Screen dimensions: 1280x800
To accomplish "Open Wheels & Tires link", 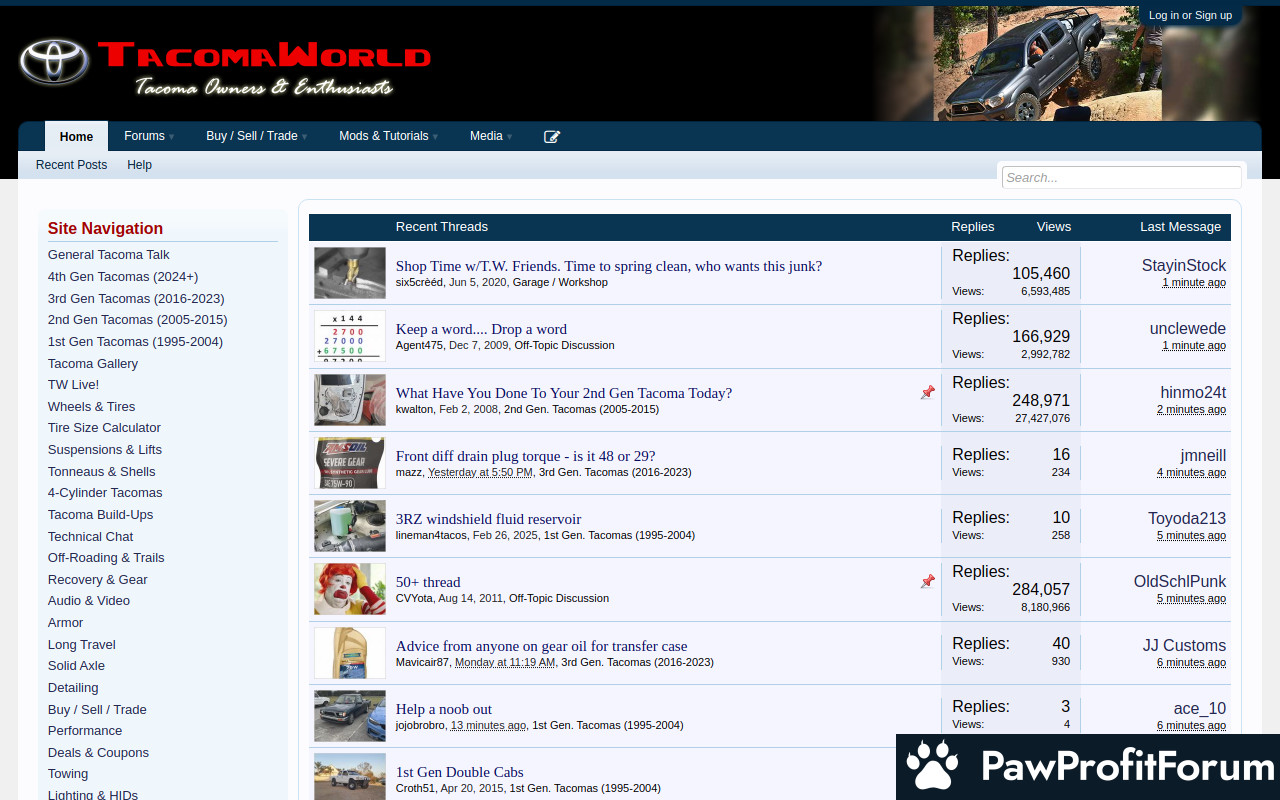I will point(91,407).
